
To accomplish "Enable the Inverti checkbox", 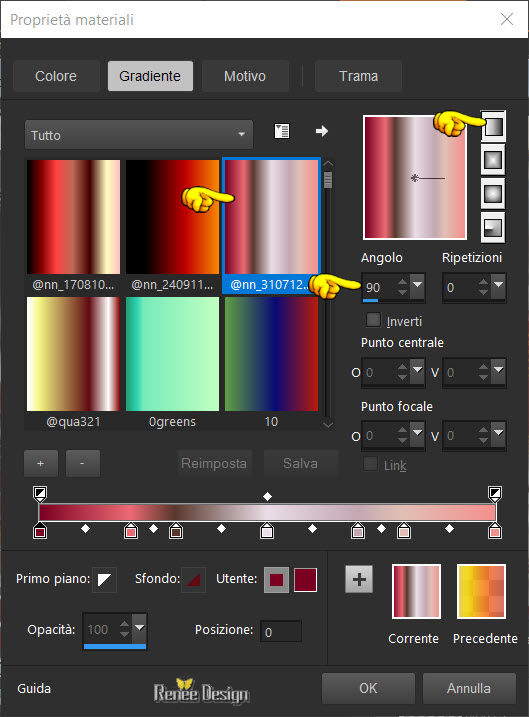I will 373,320.
